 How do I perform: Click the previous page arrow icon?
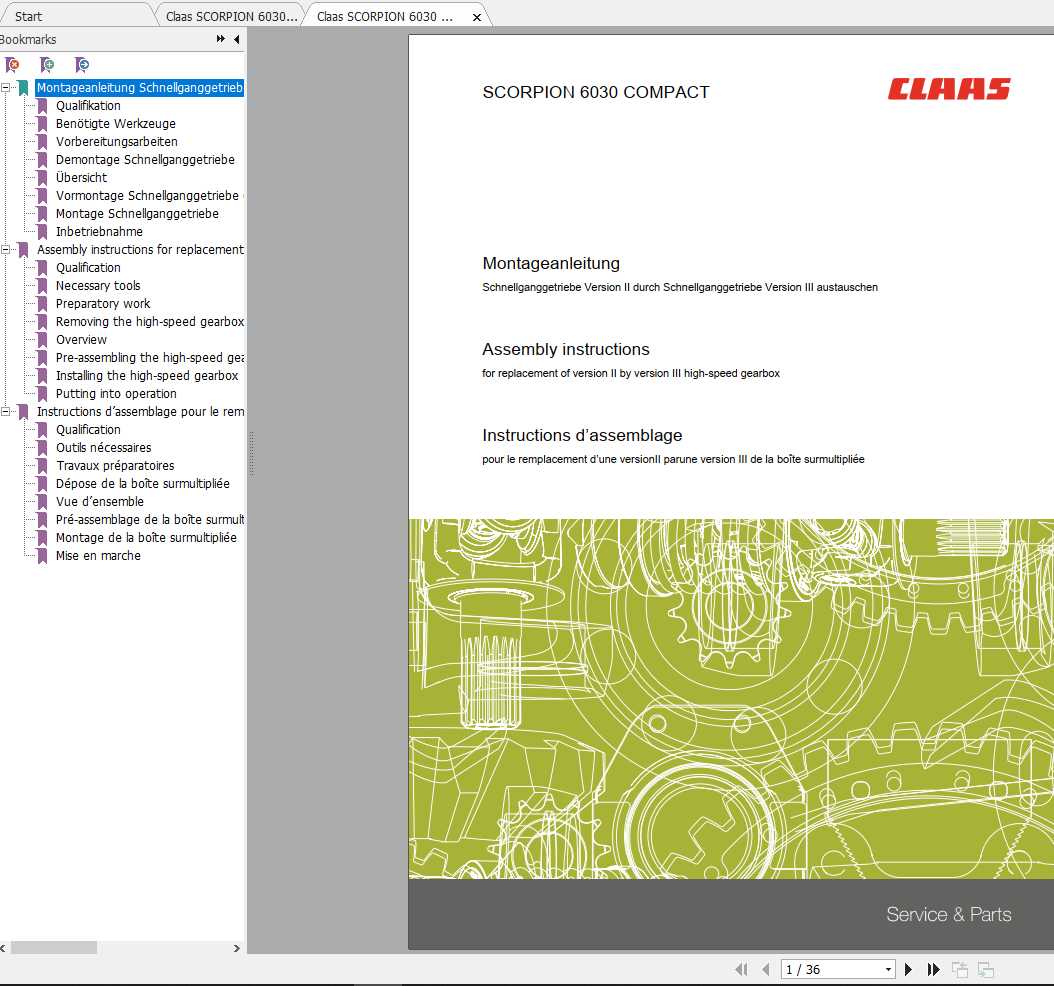coord(767,969)
